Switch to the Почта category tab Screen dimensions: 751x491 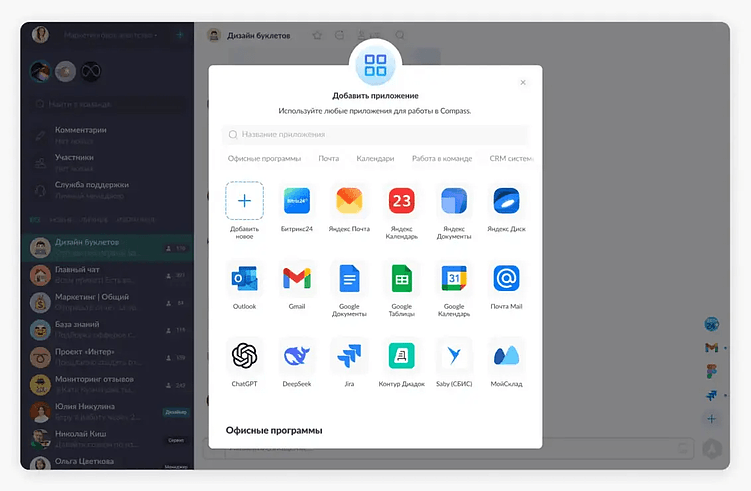click(x=329, y=159)
